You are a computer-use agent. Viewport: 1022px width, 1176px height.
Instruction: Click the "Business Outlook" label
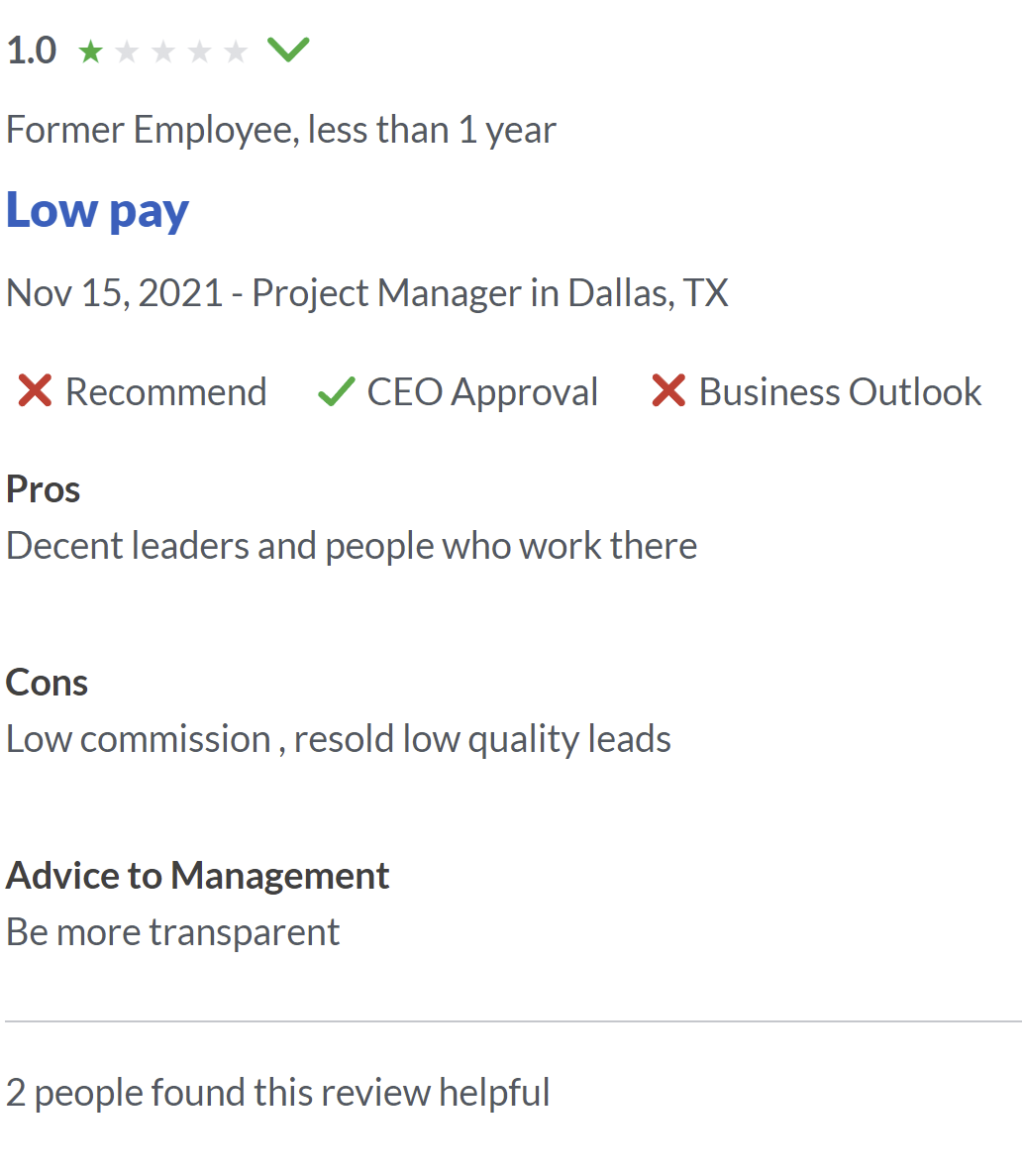(x=840, y=392)
